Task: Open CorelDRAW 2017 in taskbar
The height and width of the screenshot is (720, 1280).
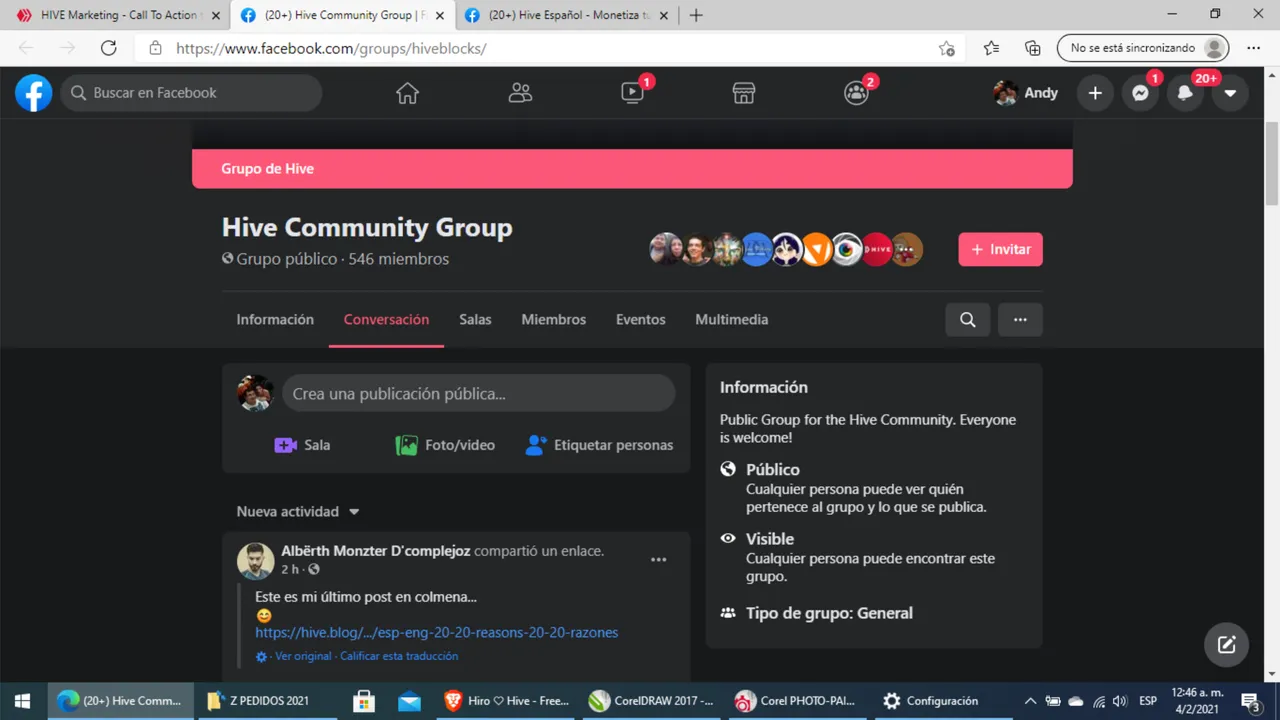Action: [x=652, y=701]
